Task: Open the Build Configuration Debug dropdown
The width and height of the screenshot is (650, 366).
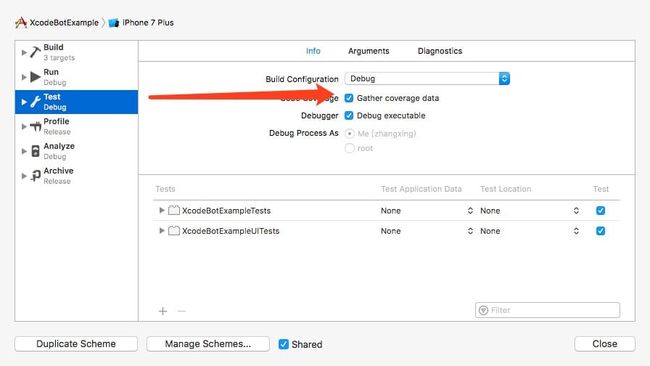Action: pyautogui.click(x=427, y=78)
